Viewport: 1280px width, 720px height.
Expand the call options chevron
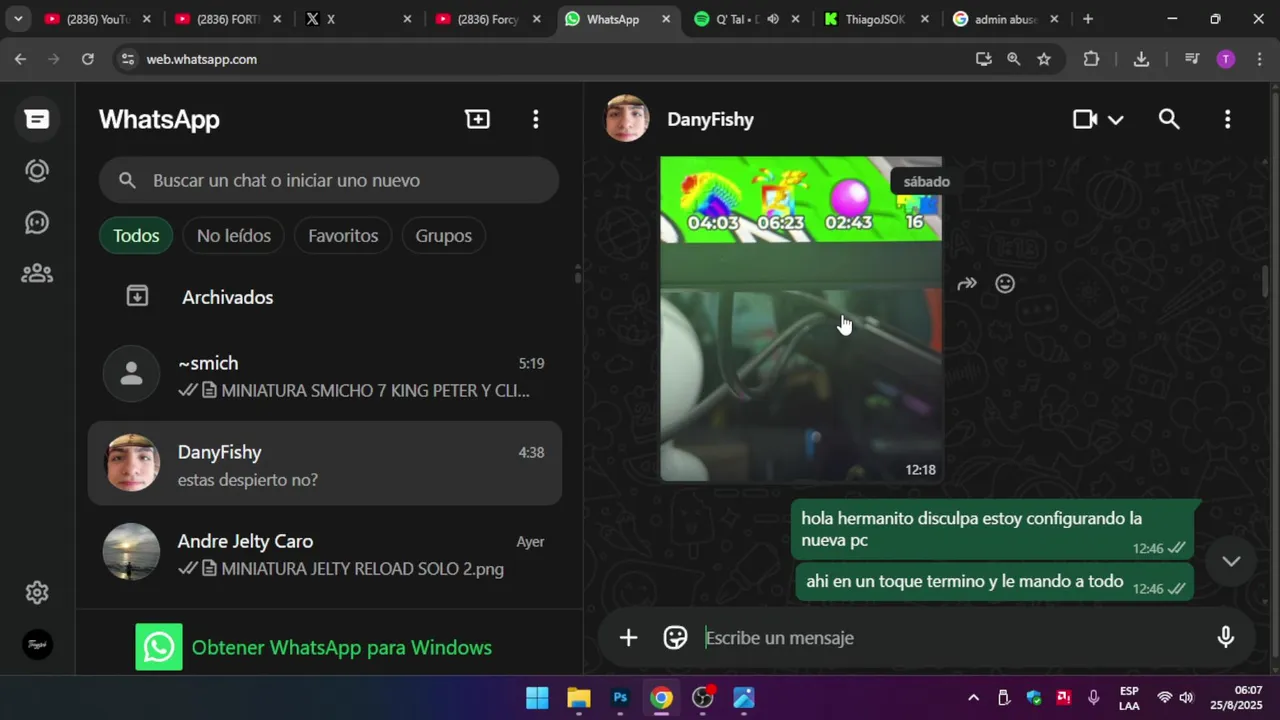1116,120
